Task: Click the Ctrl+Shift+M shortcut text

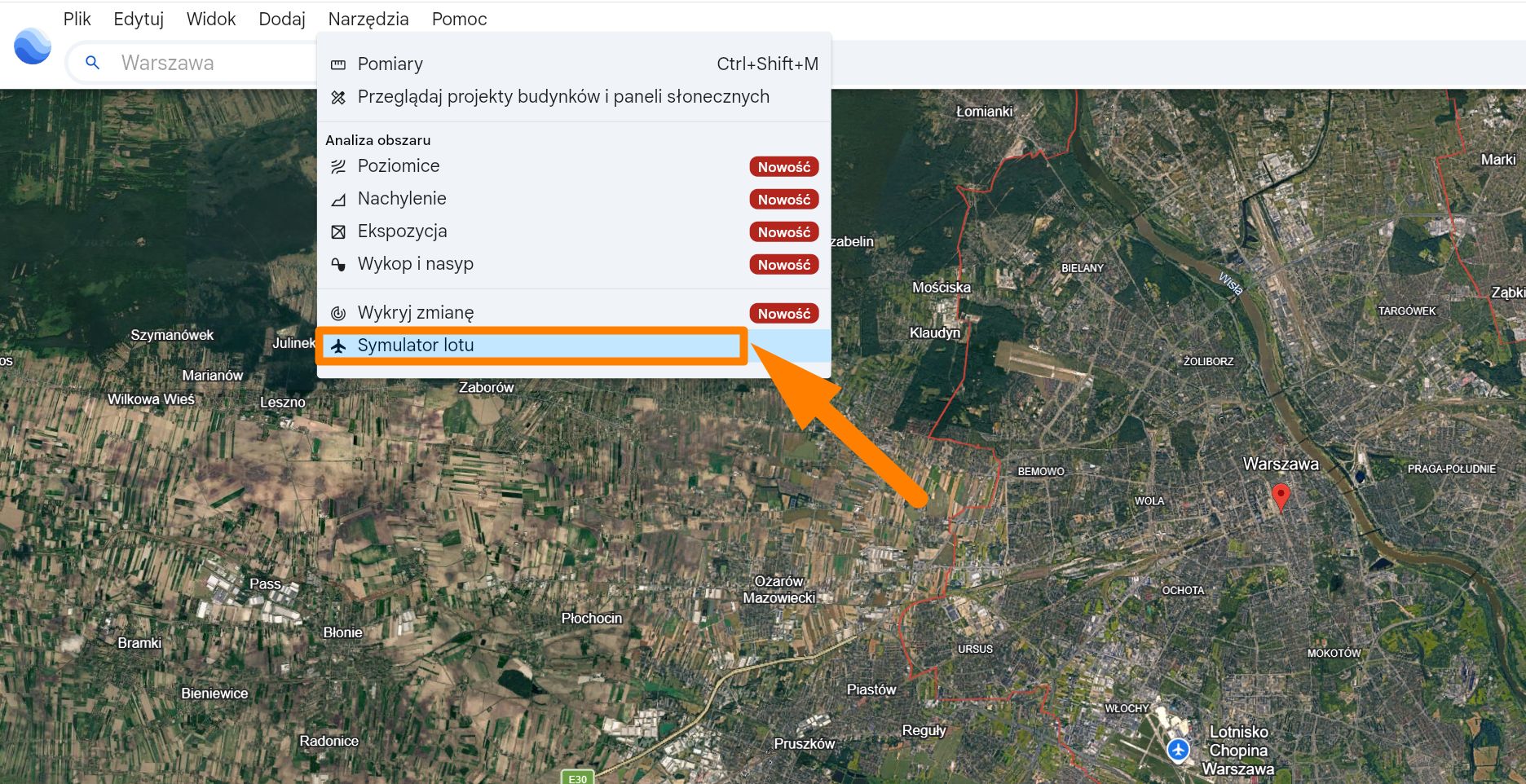Action: (767, 64)
